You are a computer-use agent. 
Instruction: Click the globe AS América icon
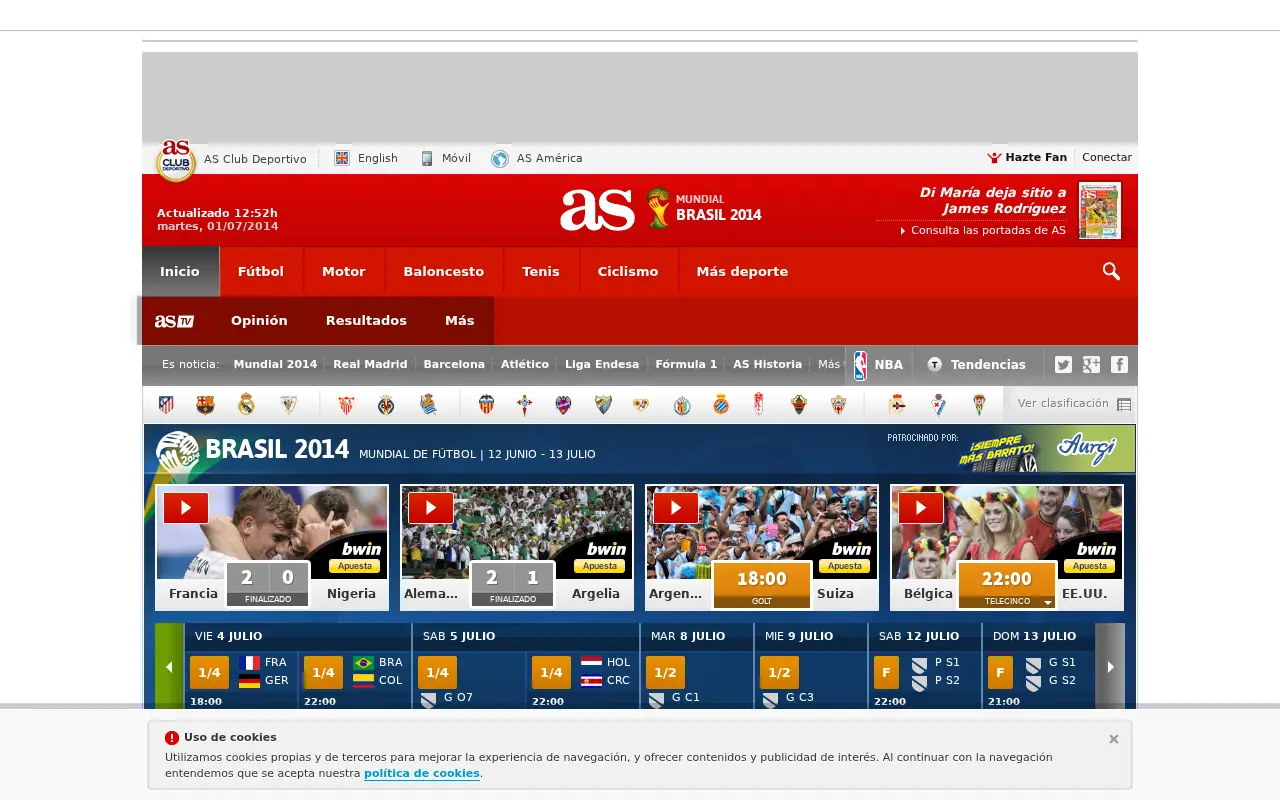point(500,158)
